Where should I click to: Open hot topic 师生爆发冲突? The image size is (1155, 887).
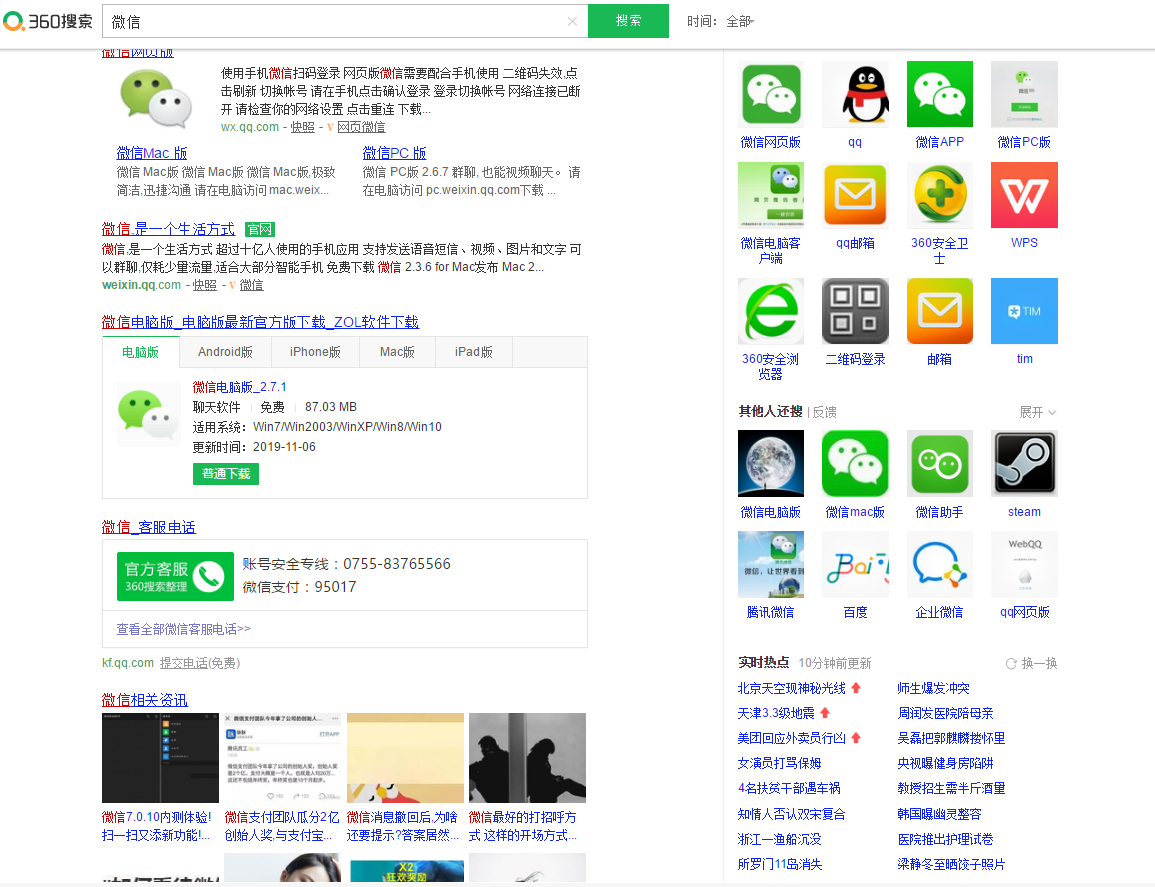933,688
